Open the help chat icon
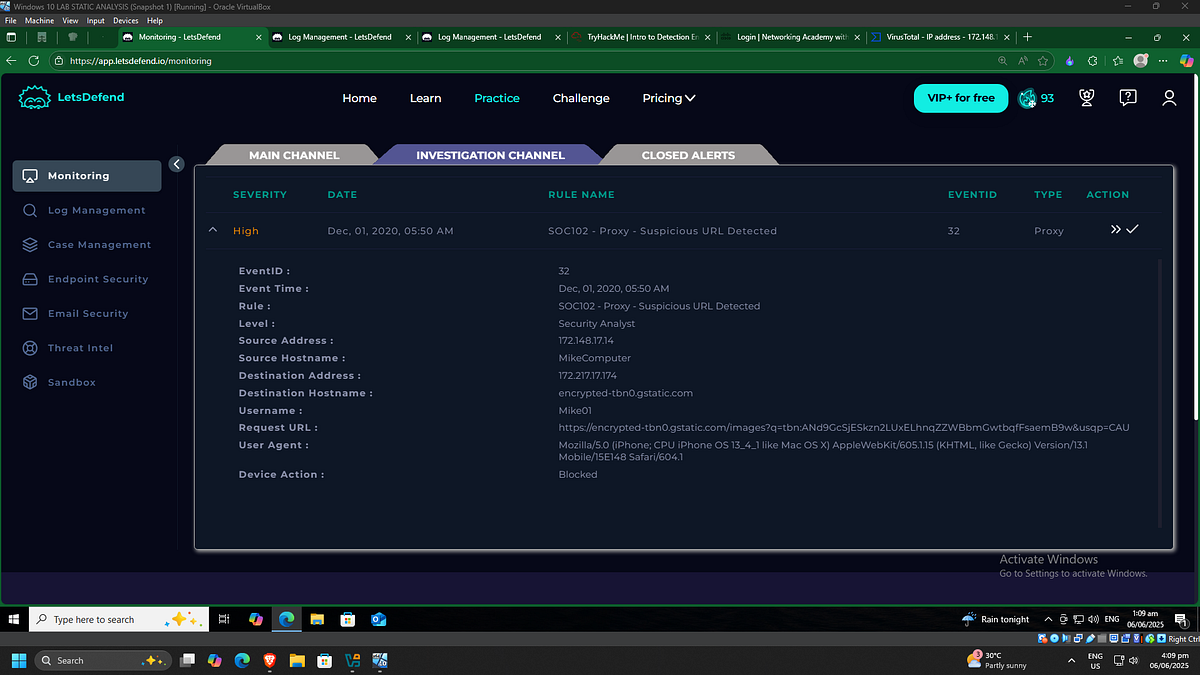Image resolution: width=1200 pixels, height=675 pixels. 1128,98
